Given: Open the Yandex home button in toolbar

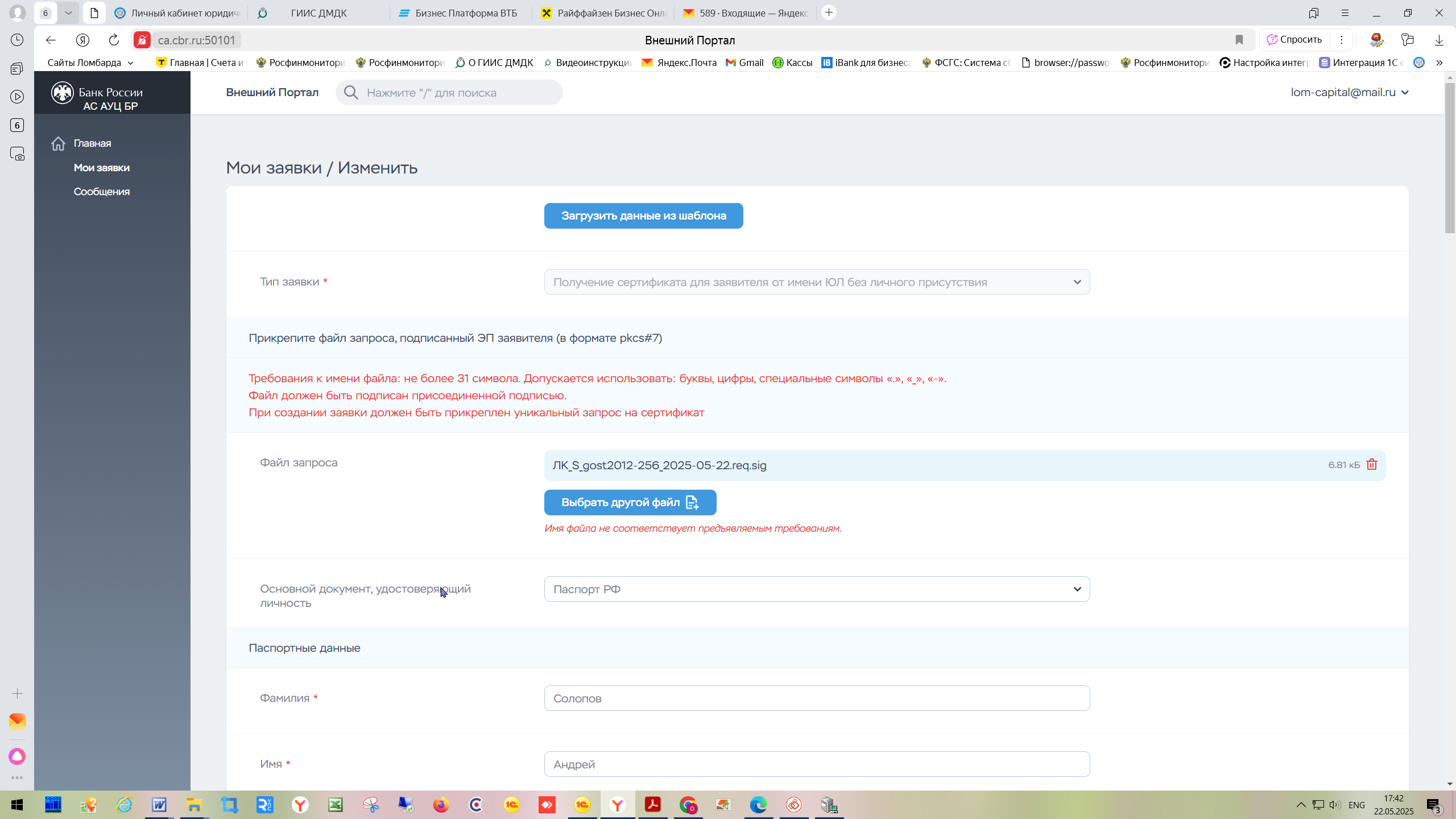Looking at the screenshot, I should (x=82, y=40).
